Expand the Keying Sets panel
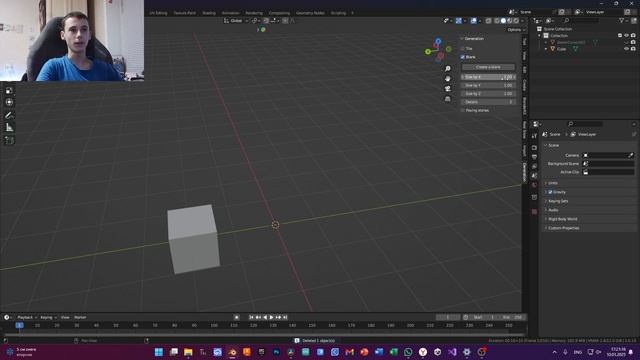 [x=558, y=201]
